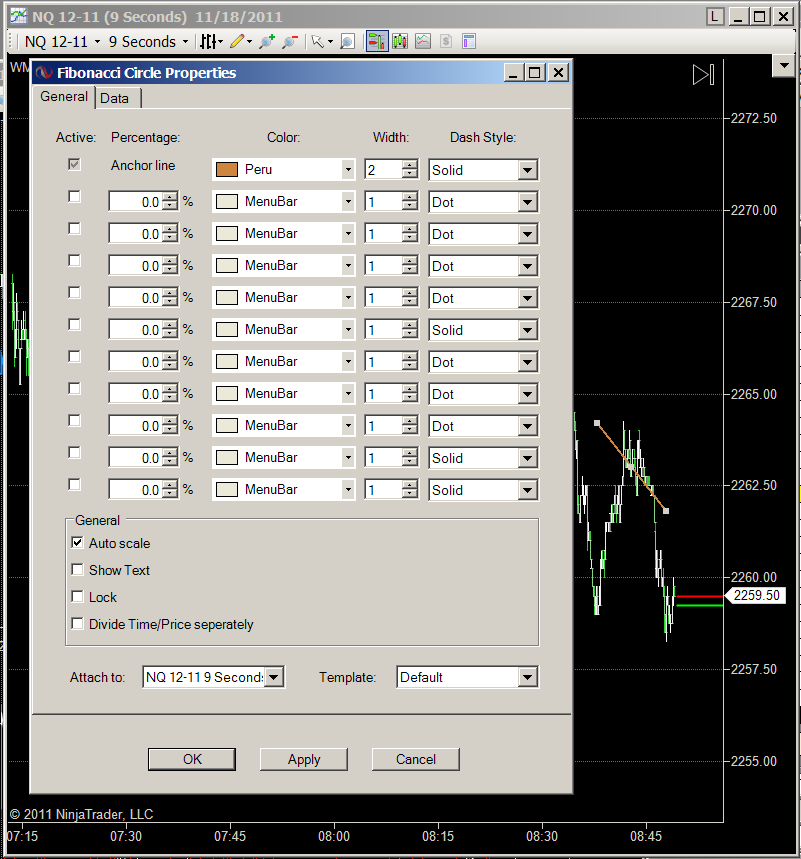The height and width of the screenshot is (859, 801).
Task: Click the zoom in magnifier icon
Action: pyautogui.click(x=267, y=42)
